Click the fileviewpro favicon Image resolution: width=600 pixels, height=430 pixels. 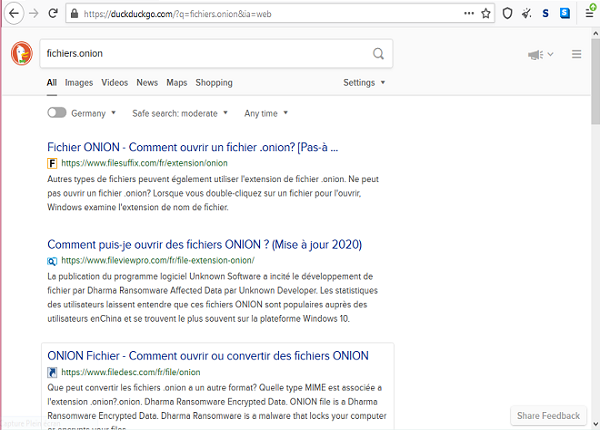coord(52,261)
